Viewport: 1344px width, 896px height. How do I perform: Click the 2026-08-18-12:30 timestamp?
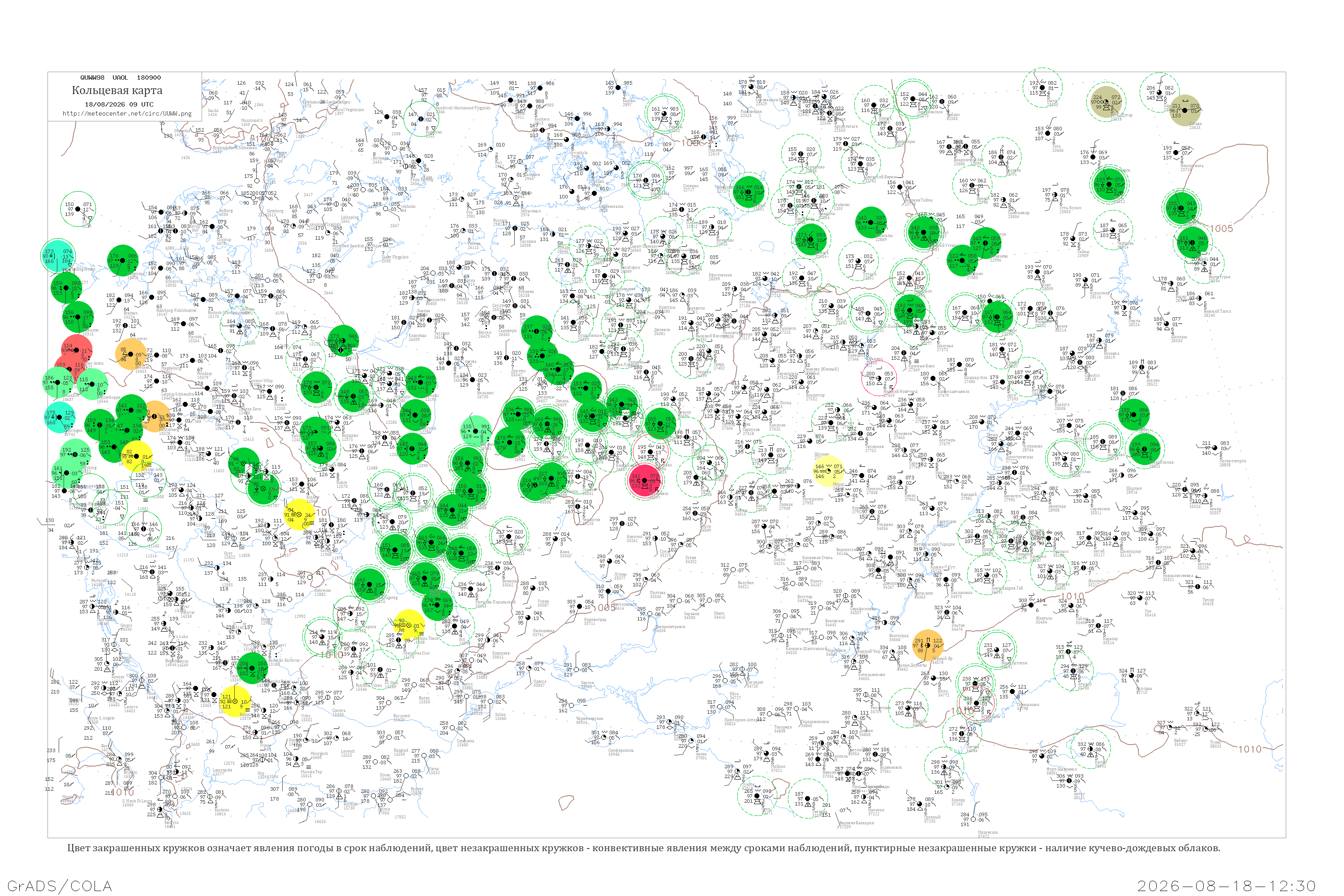click(1226, 886)
